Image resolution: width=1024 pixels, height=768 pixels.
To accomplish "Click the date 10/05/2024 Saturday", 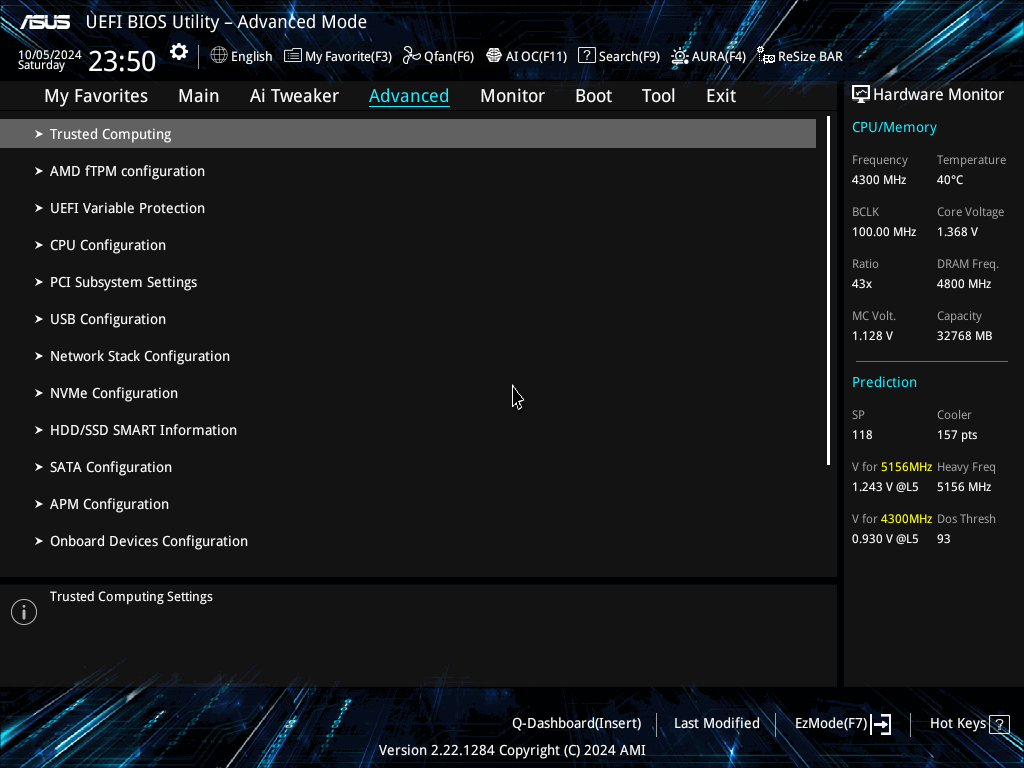I will pyautogui.click(x=50, y=59).
